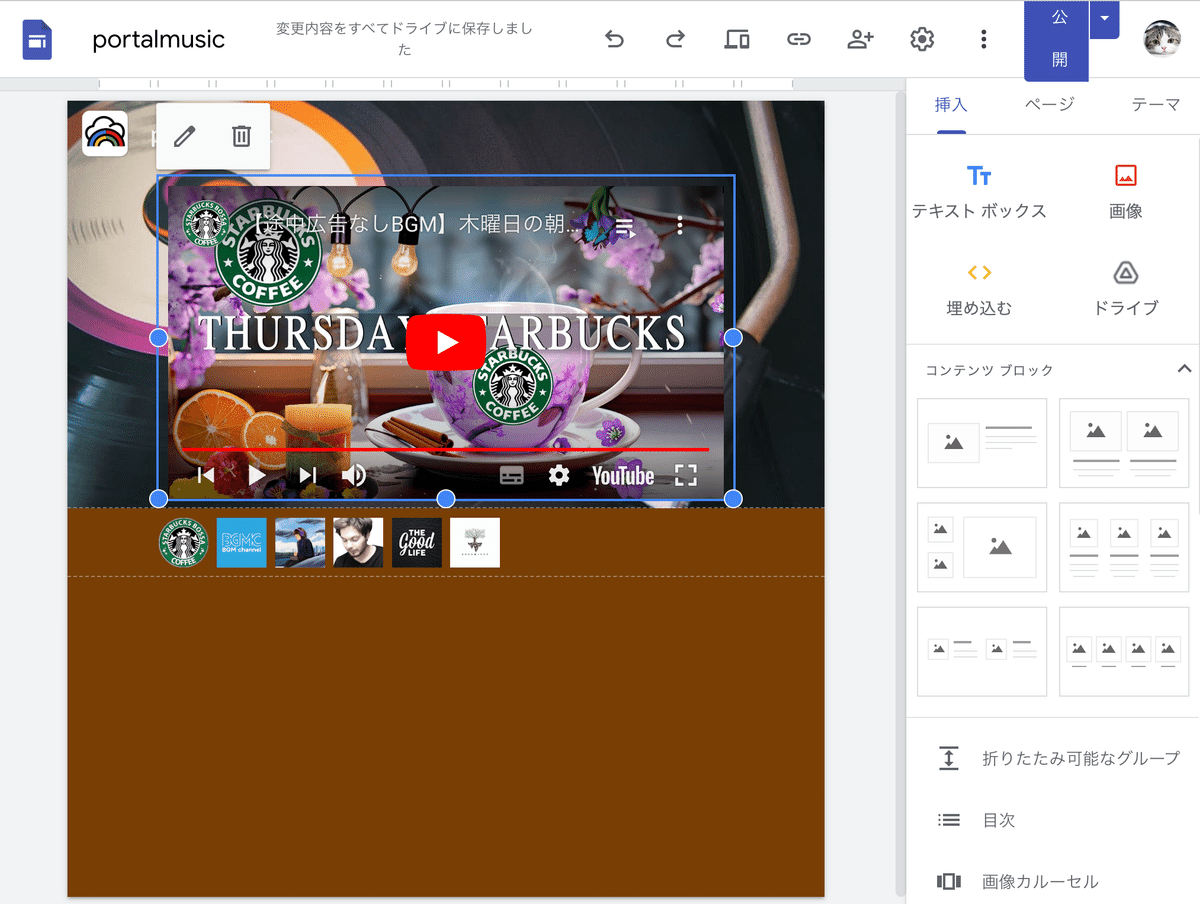Open site settings gear
The height and width of the screenshot is (904, 1200).
(x=922, y=39)
